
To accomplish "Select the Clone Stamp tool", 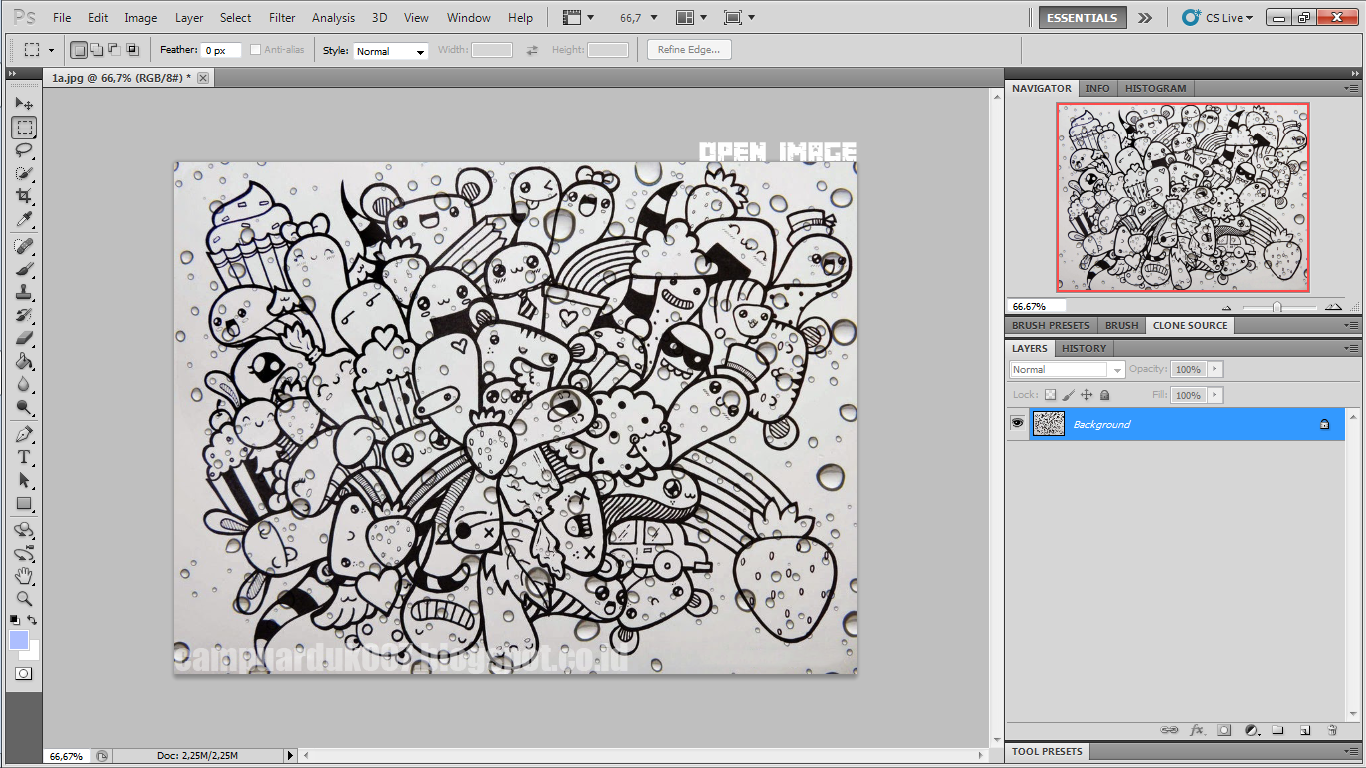I will (24, 292).
